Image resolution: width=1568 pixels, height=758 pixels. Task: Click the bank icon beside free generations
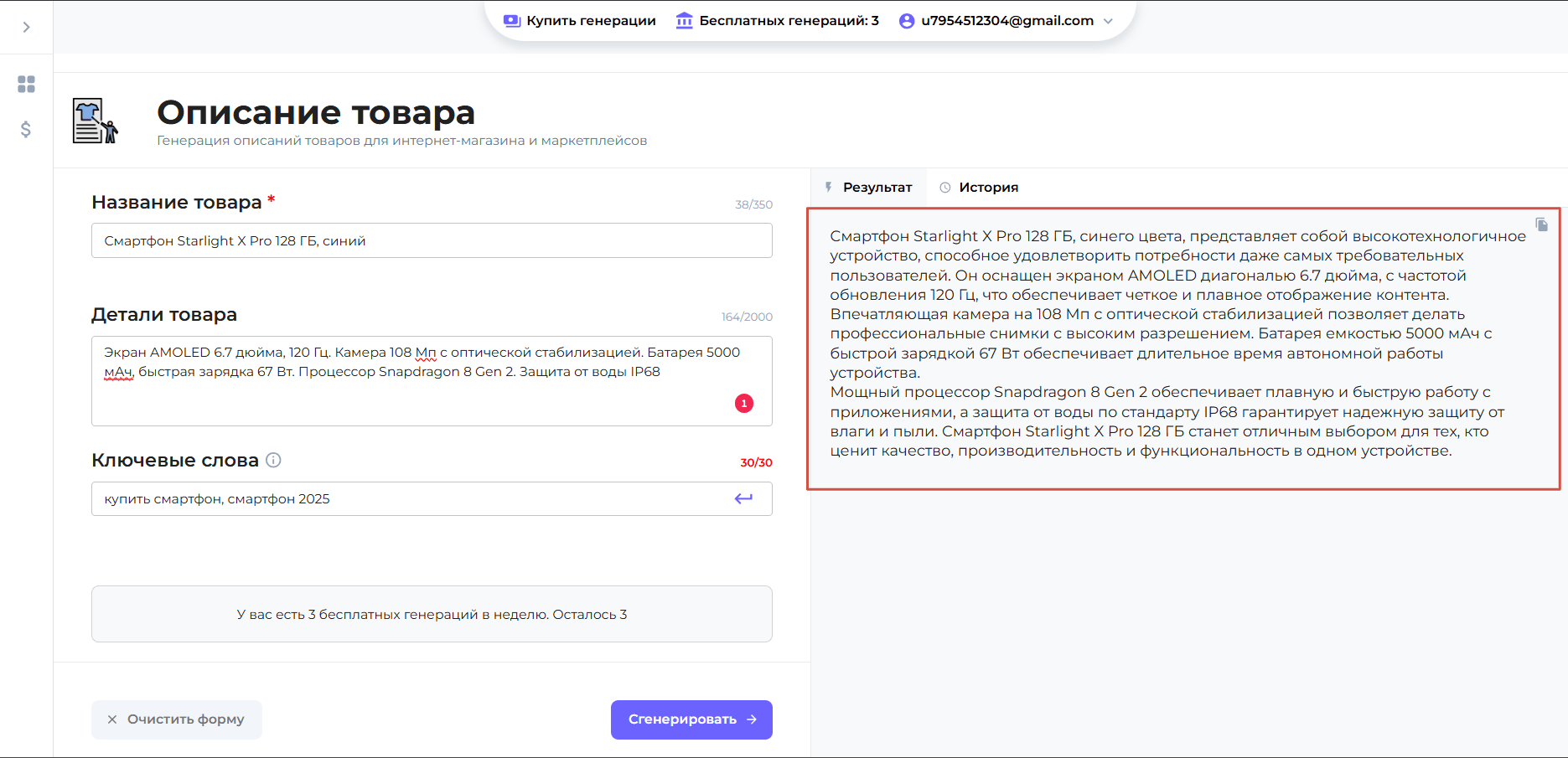click(684, 21)
